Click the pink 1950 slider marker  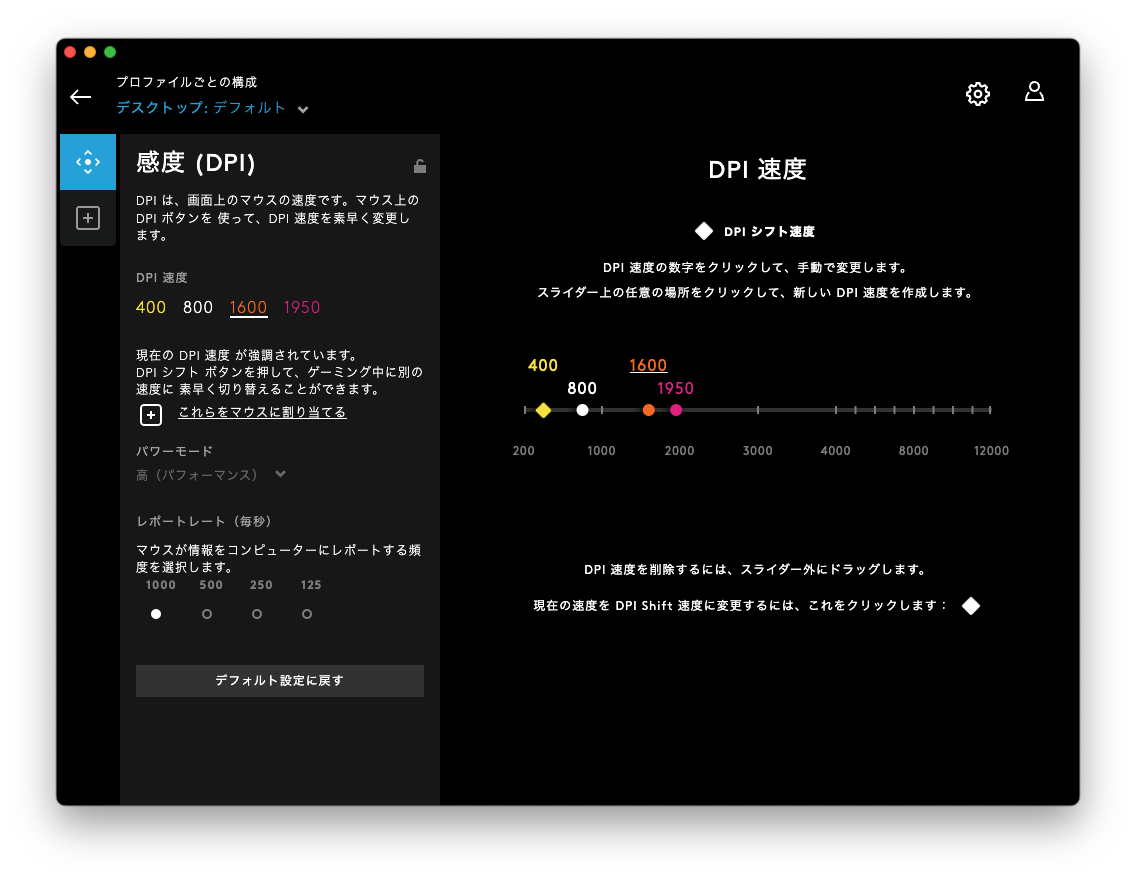(676, 410)
